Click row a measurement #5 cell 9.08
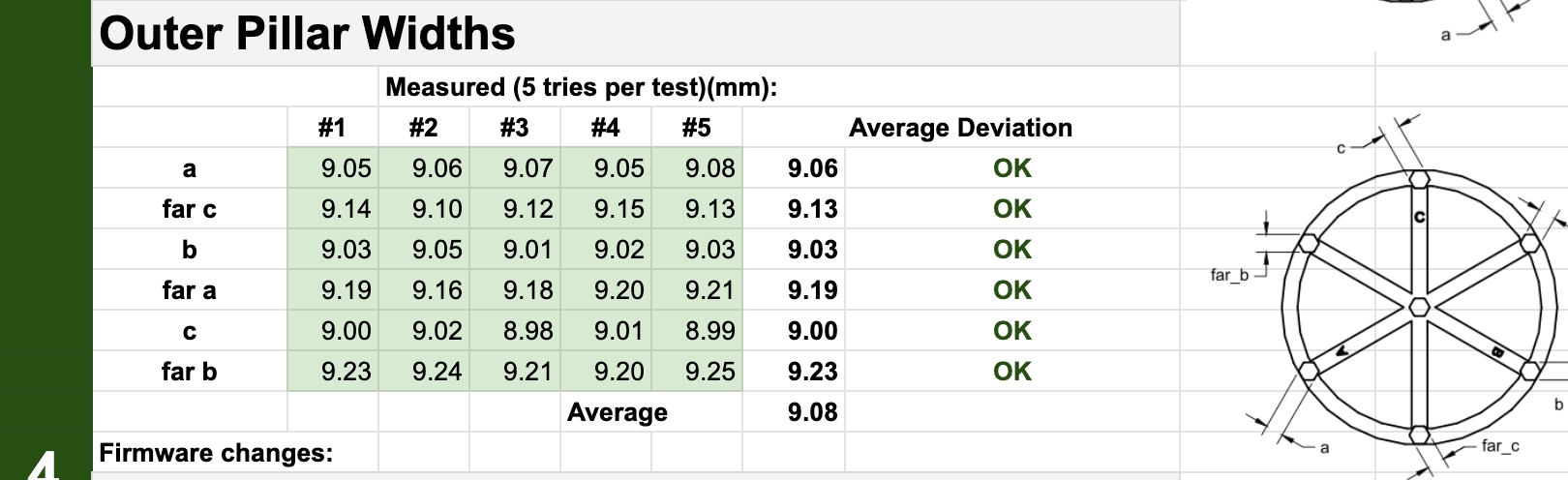This screenshot has height=480, width=1568. click(x=709, y=168)
